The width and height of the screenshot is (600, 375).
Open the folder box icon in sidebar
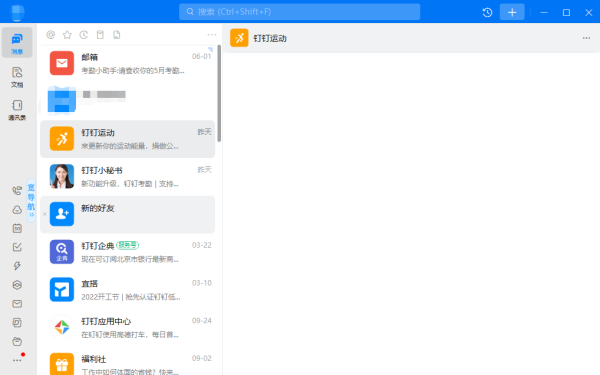[17, 341]
